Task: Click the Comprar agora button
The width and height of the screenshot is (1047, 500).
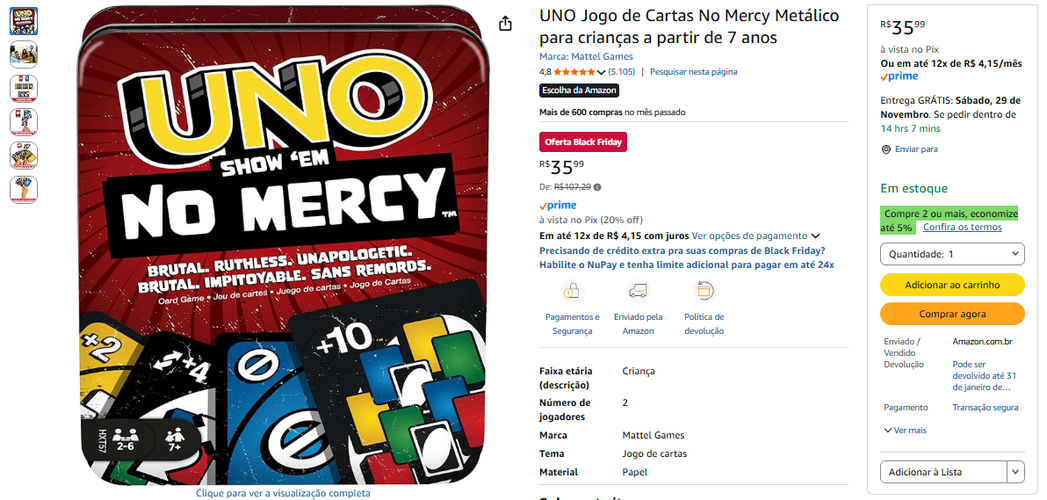Action: click(x=952, y=314)
